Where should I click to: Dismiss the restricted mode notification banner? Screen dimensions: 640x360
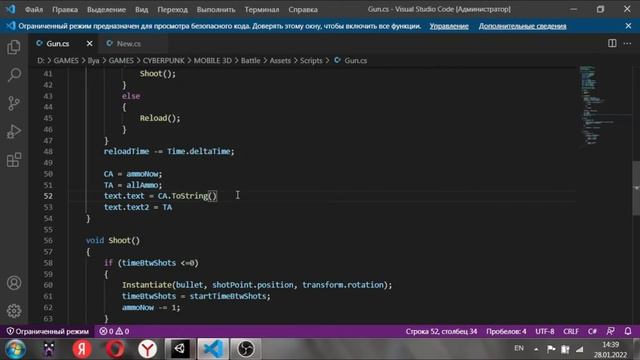point(628,26)
